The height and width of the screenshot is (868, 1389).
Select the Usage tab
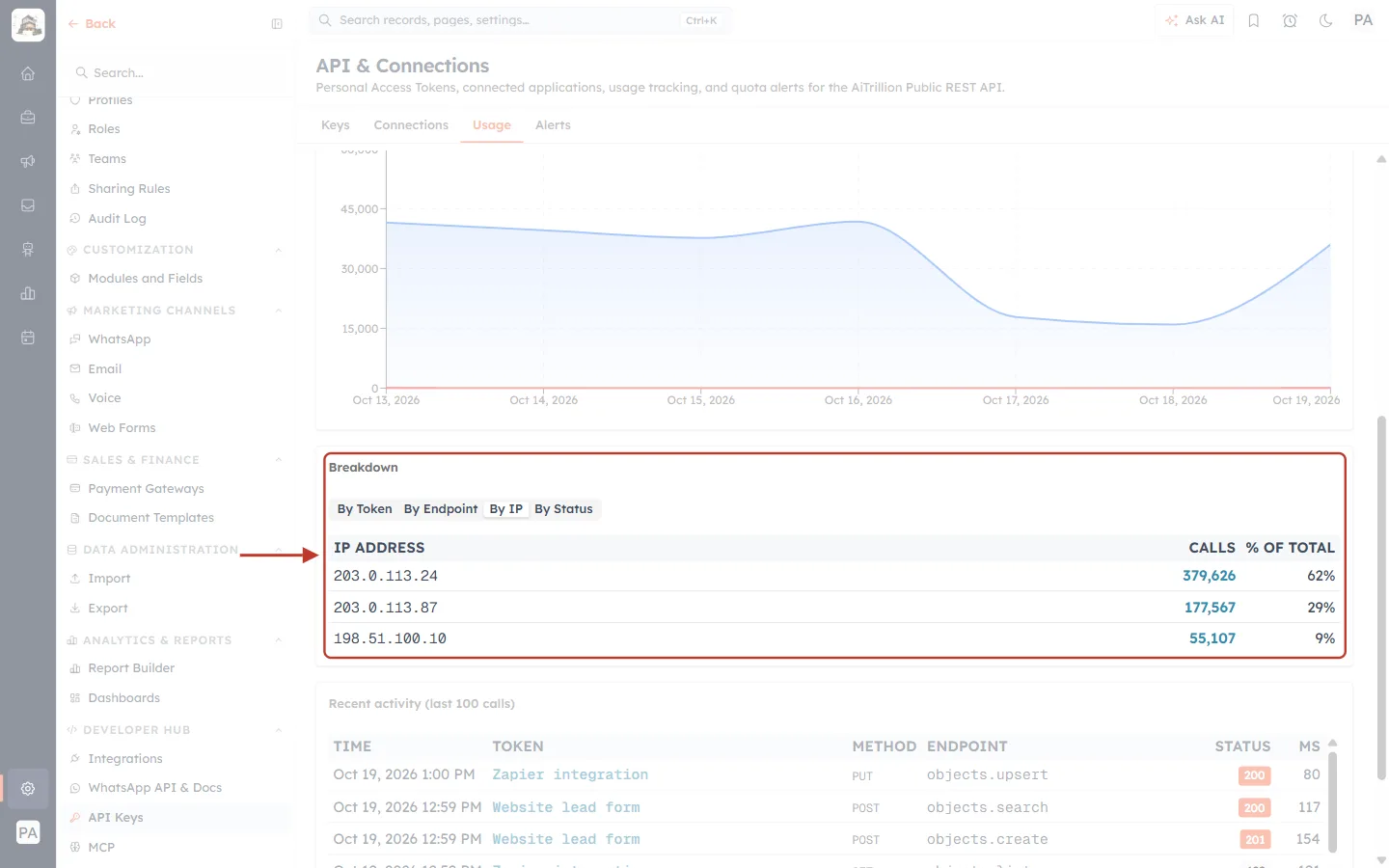(492, 125)
